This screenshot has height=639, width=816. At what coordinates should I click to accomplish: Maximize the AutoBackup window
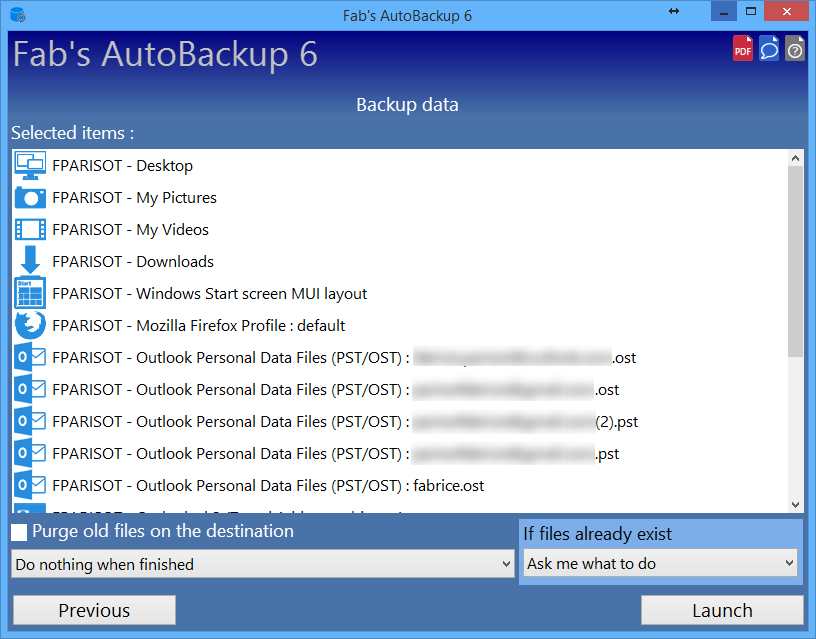[750, 11]
